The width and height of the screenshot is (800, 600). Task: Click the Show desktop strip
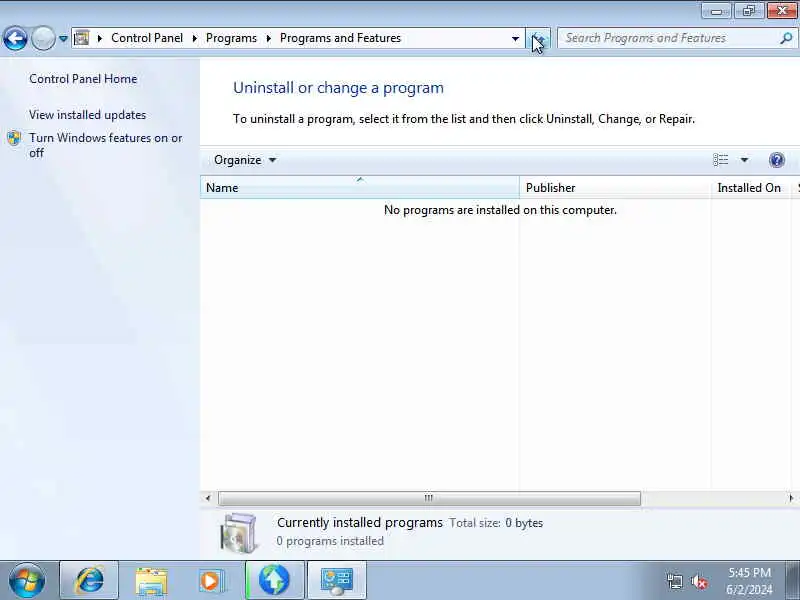tap(792, 581)
